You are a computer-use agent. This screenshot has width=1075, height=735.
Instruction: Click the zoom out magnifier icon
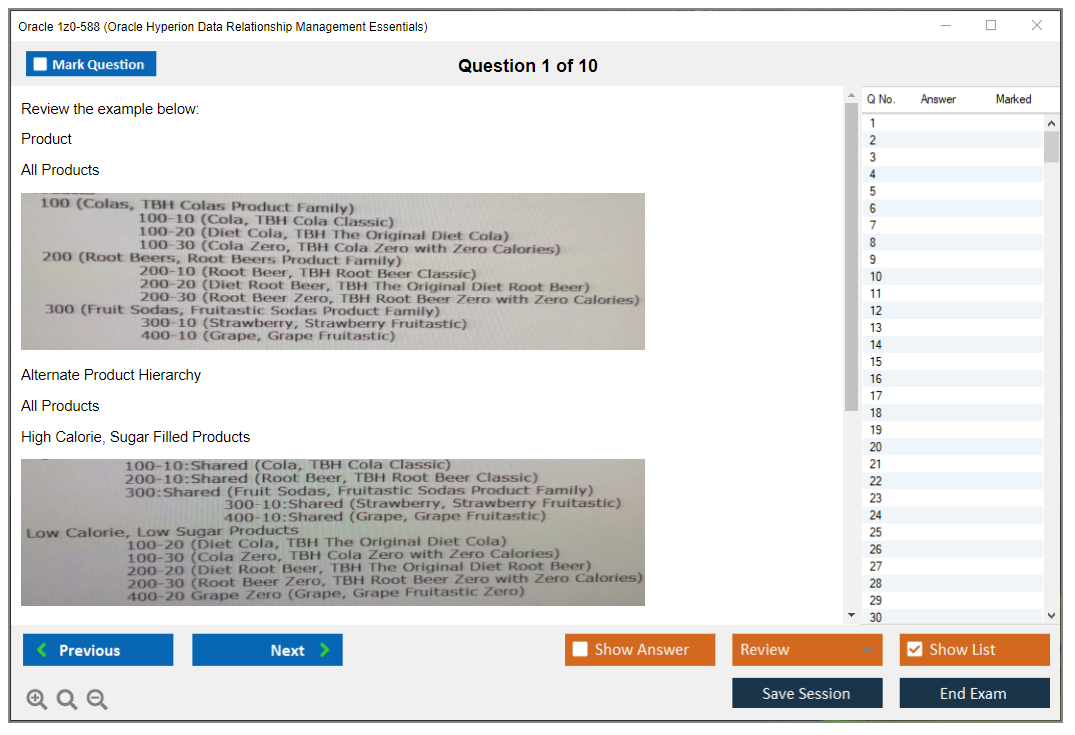pos(97,700)
